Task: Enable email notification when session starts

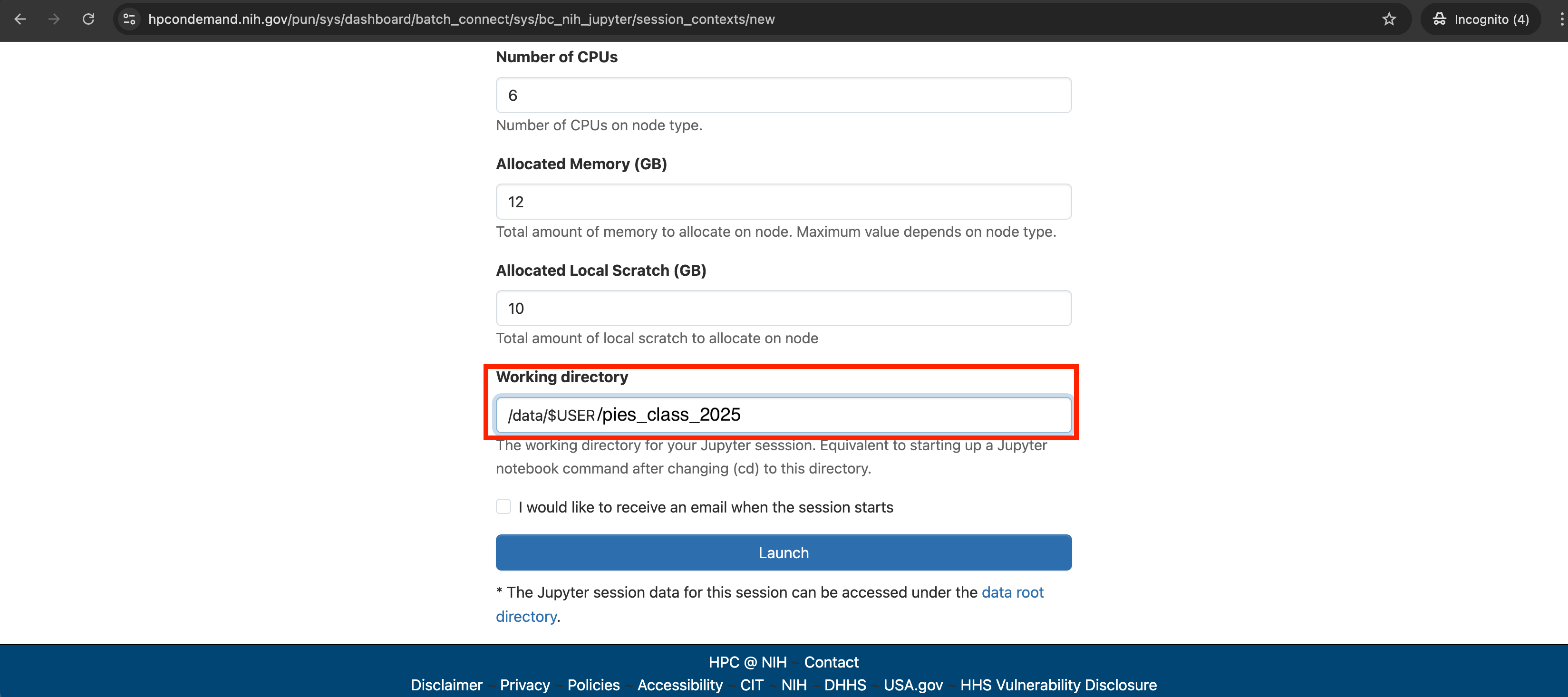Action: (x=503, y=506)
